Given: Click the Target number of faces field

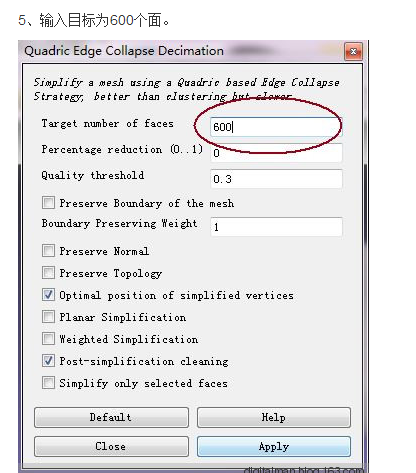Looking at the screenshot, I should click(x=276, y=127).
